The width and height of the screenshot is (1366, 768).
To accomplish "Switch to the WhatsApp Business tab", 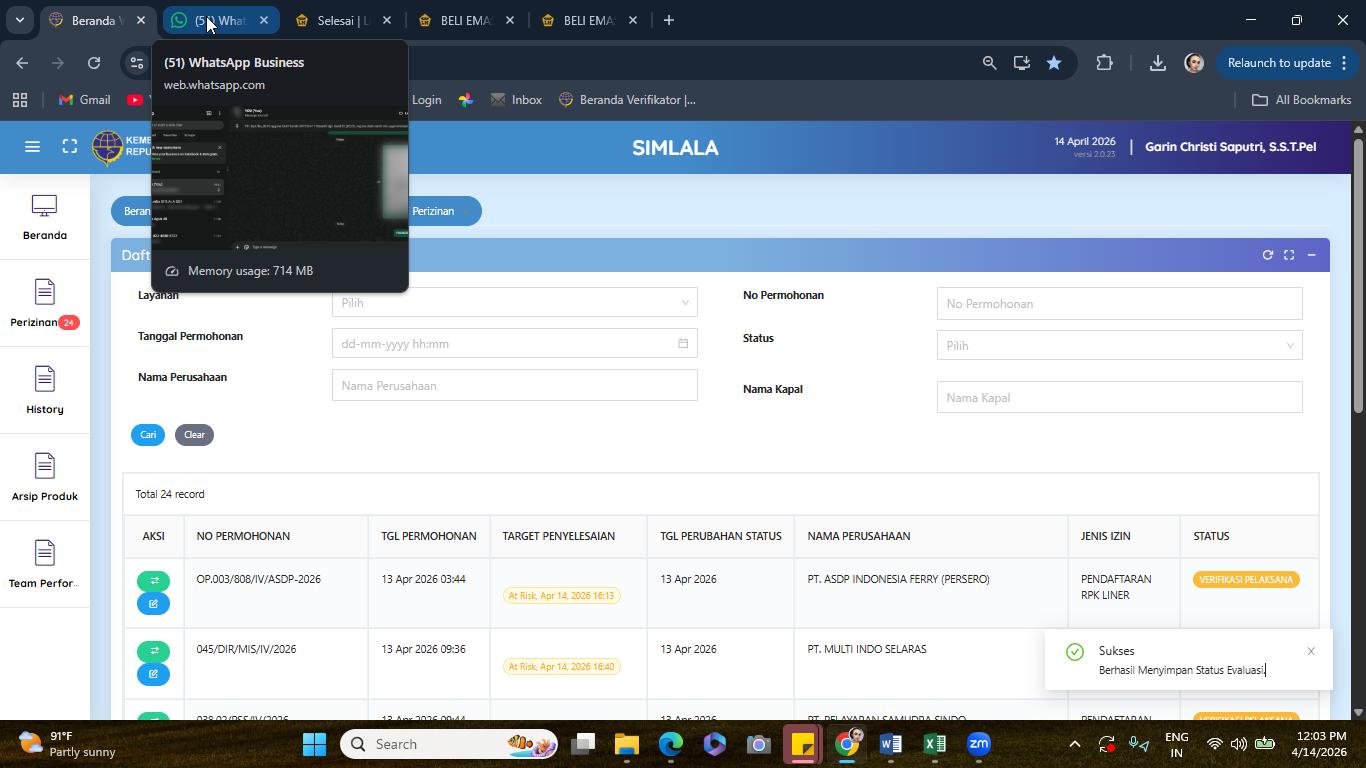I will [220, 20].
